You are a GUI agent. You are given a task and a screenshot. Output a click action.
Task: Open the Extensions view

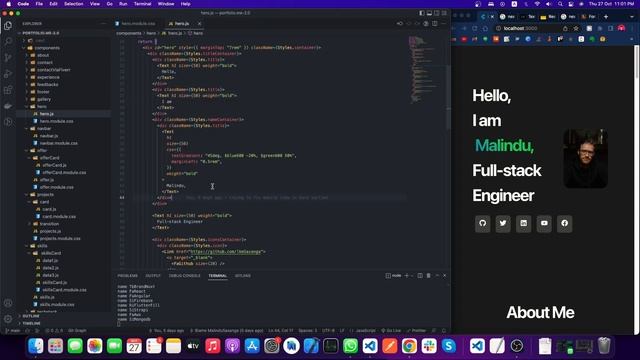pos(8,90)
